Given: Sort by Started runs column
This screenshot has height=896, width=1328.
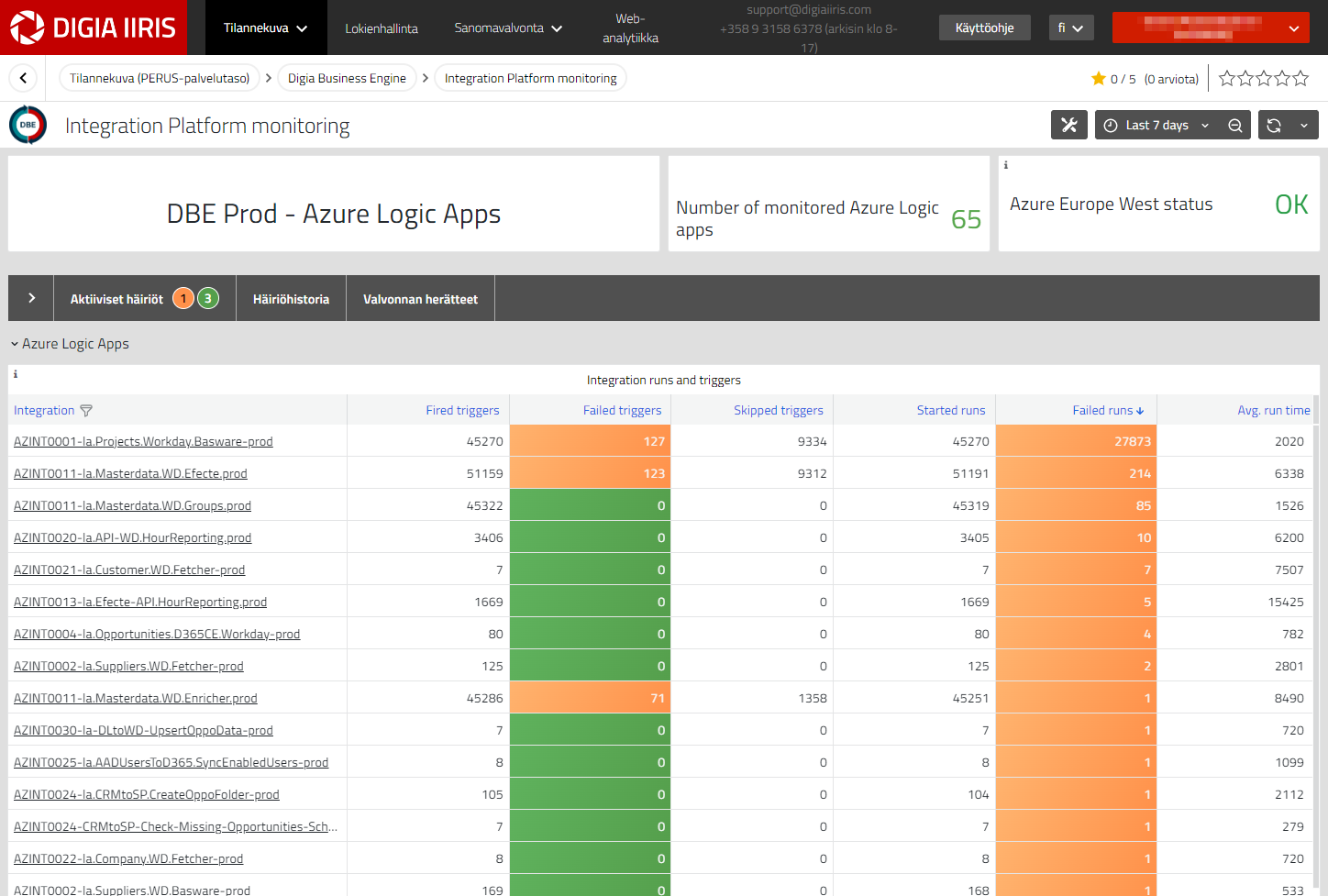Looking at the screenshot, I should point(950,411).
